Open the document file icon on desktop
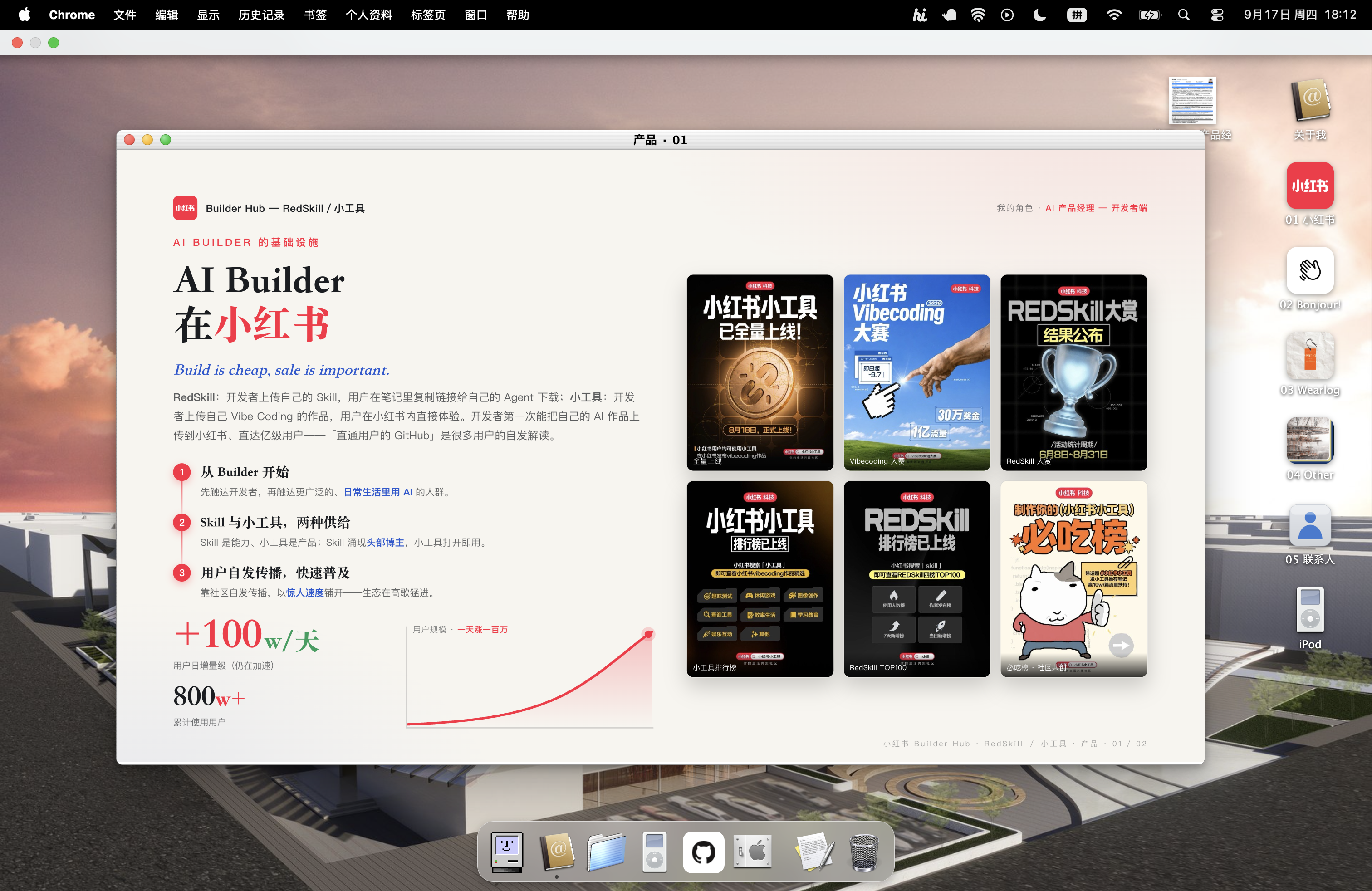This screenshot has height=891, width=1372. [1191, 101]
